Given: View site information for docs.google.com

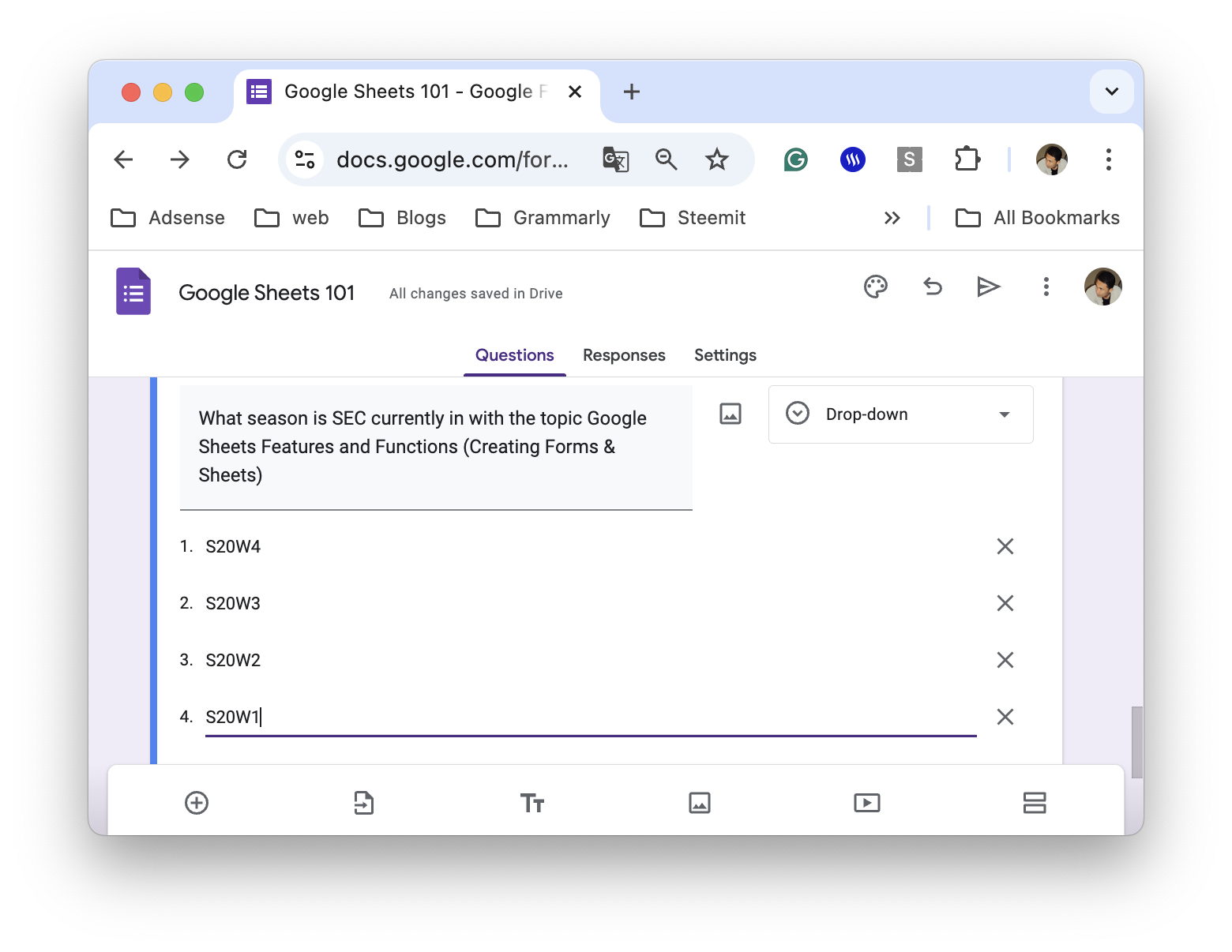Looking at the screenshot, I should click(305, 159).
